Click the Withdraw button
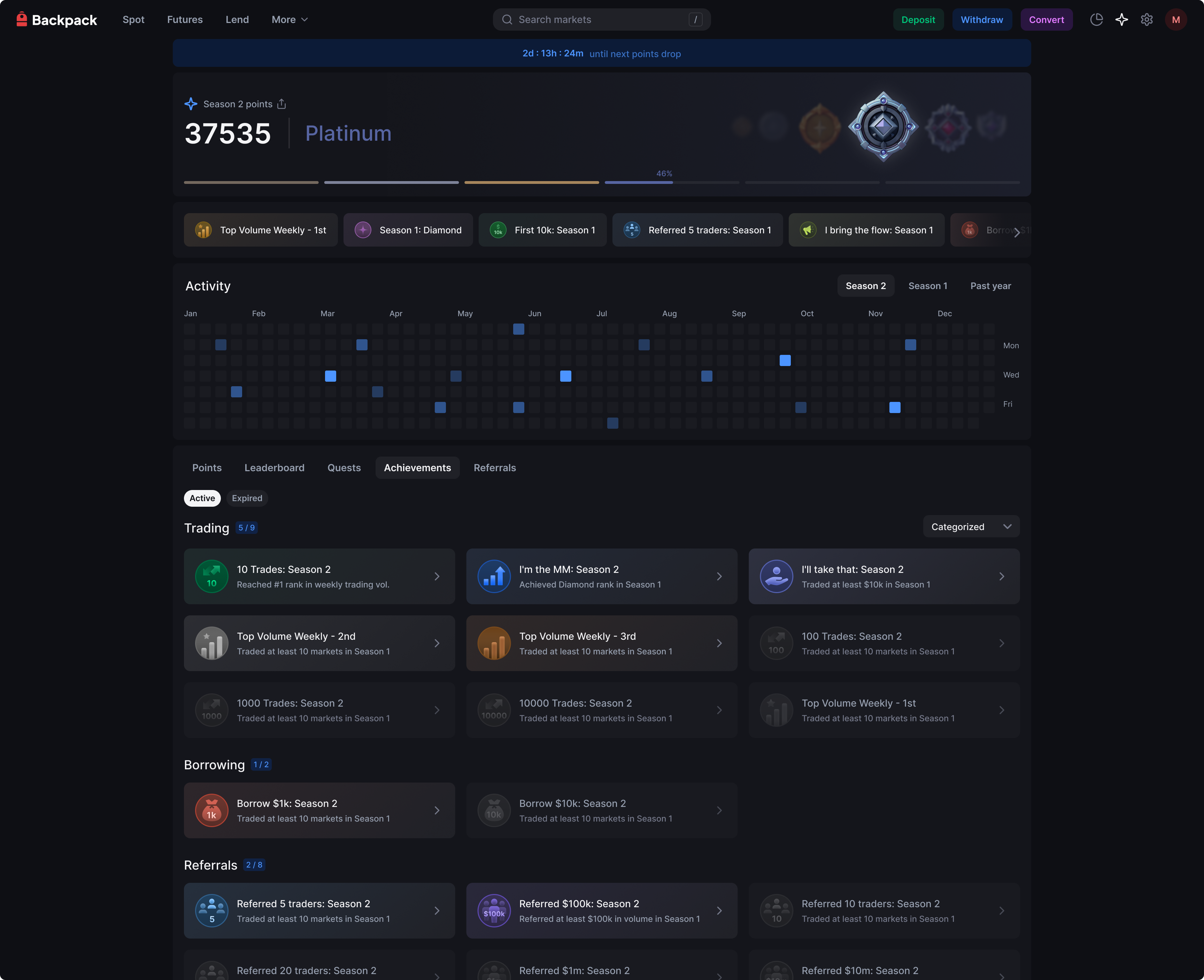Image resolution: width=1204 pixels, height=980 pixels. (x=982, y=20)
